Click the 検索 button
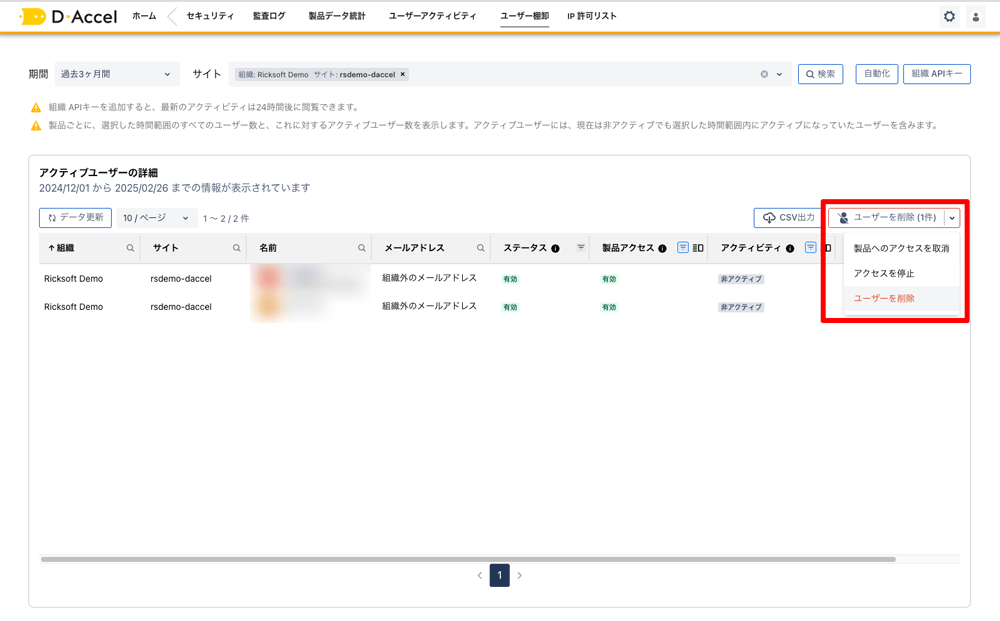This screenshot has width=1000, height=621. click(x=820, y=74)
